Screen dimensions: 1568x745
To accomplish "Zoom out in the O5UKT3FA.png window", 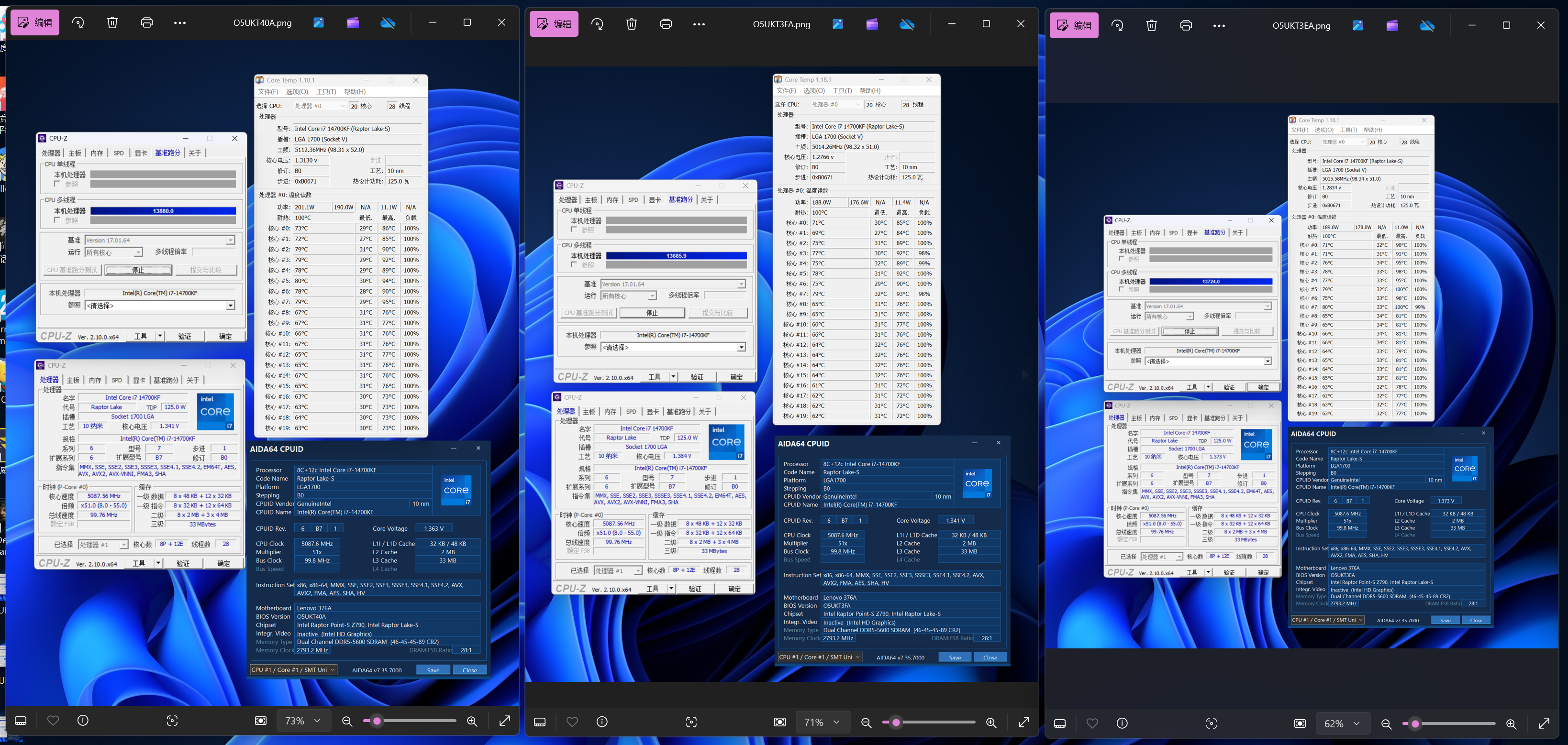I will 866,723.
